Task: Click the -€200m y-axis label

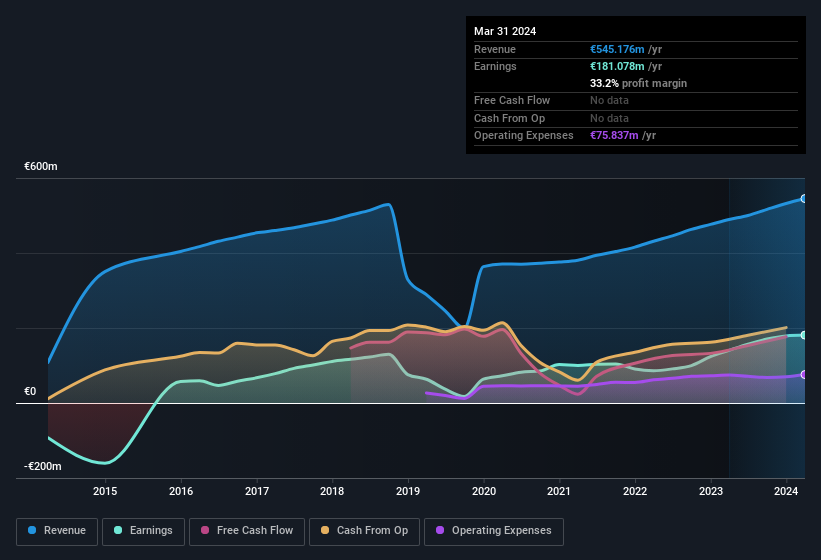Action: pos(42,466)
